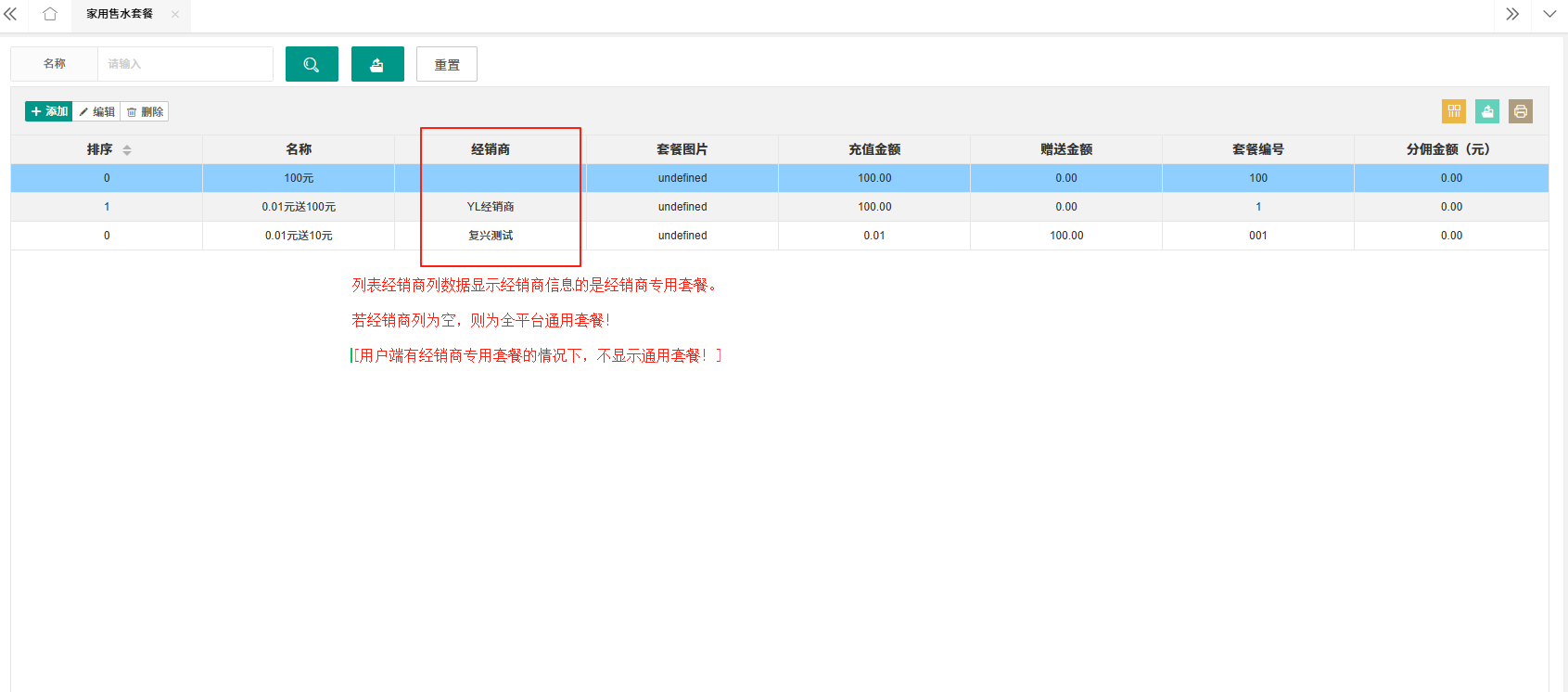Screen dimensions: 1568x692
Task: Click the 添加 add button
Action: coord(49,111)
